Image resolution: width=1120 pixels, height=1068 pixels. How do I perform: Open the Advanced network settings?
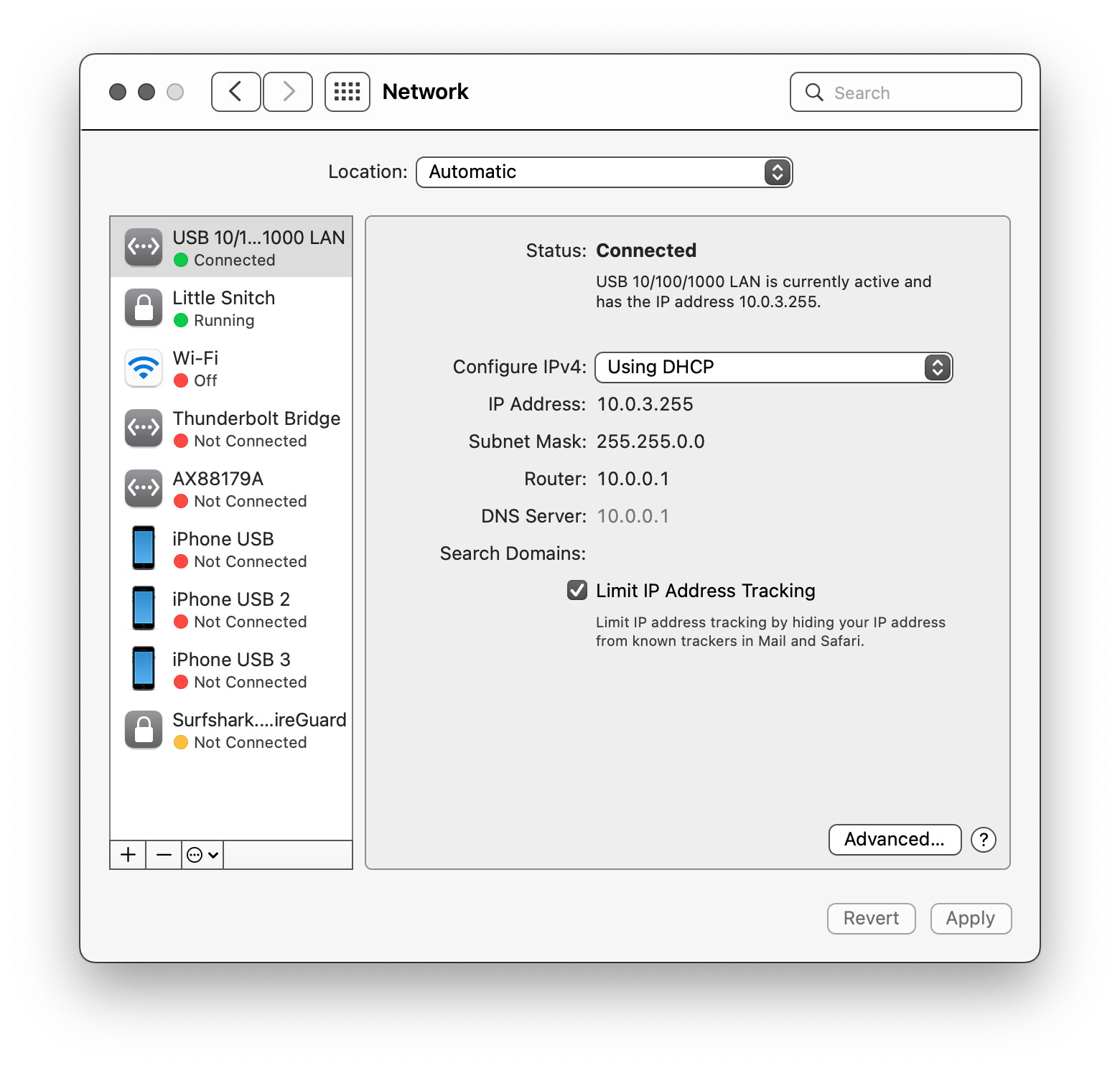point(895,840)
